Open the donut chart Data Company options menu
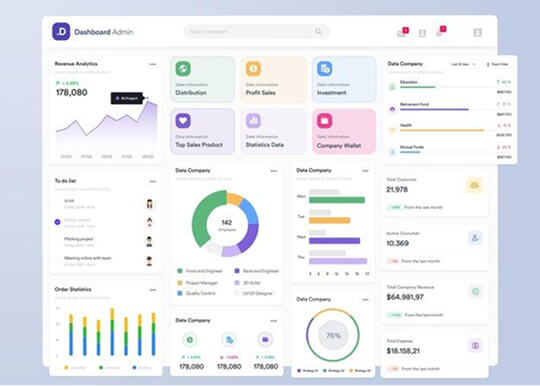The image size is (540, 386). tap(273, 171)
